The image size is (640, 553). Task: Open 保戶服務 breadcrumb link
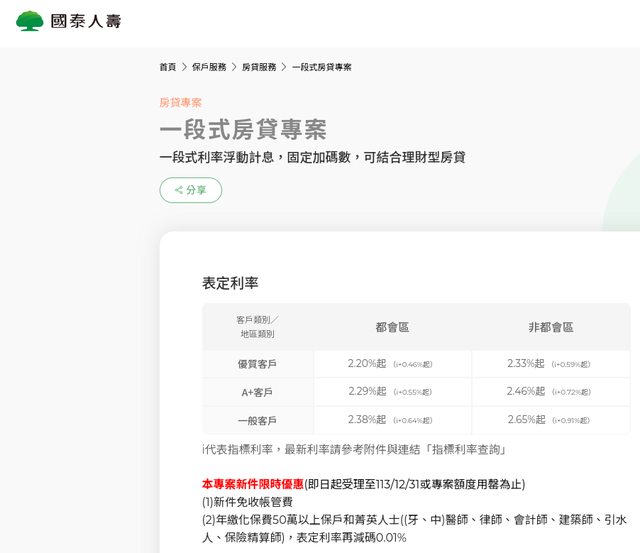tap(209, 67)
